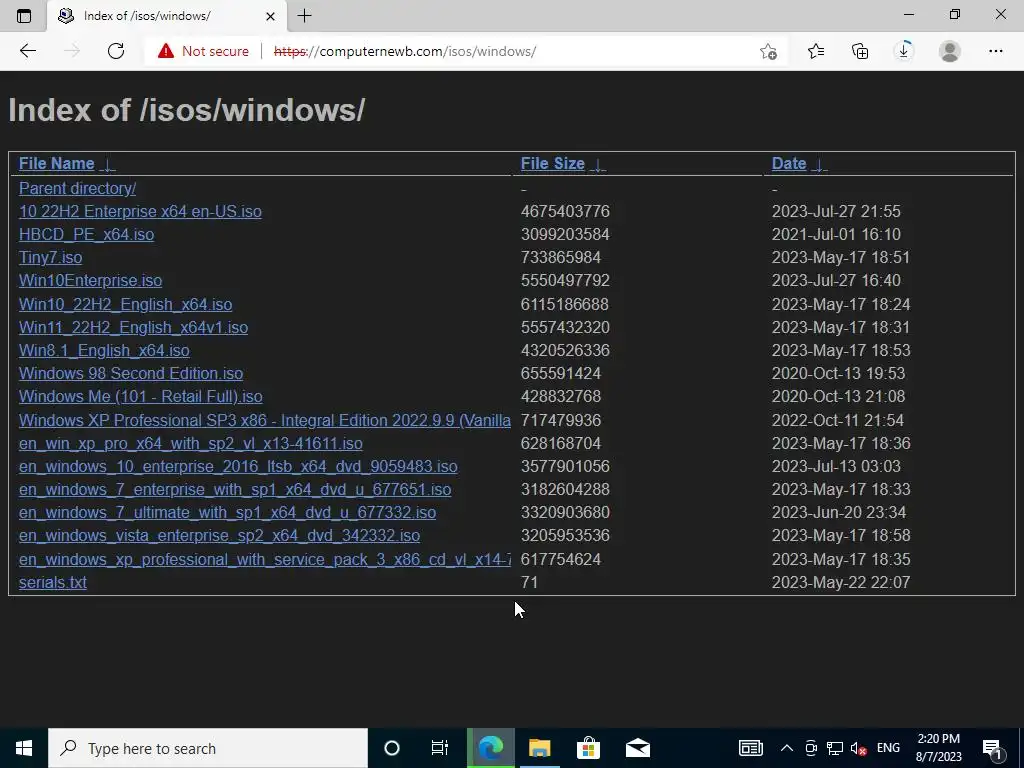Download Win10_22H2_English_x64.iso
The height and width of the screenshot is (768, 1024).
point(125,304)
